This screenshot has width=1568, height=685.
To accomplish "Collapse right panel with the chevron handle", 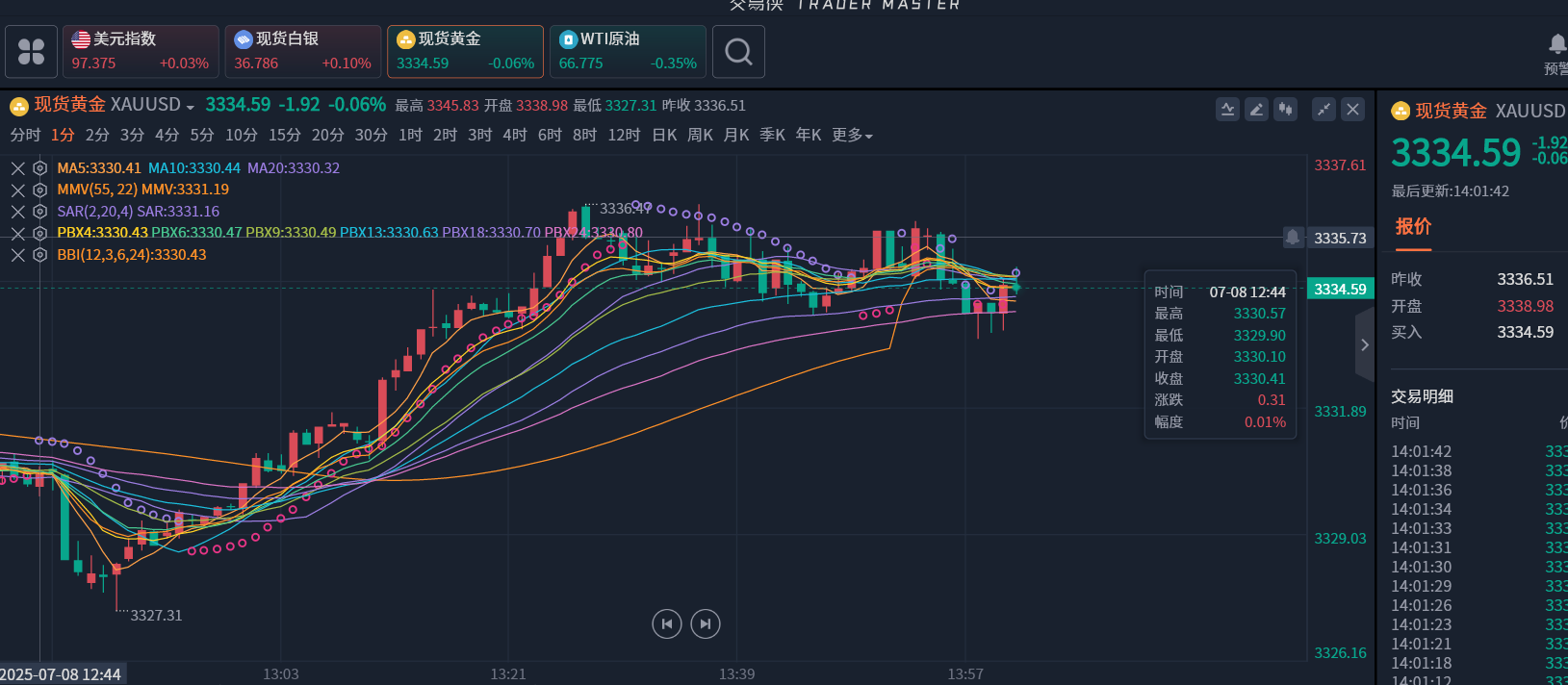I will coord(1364,344).
